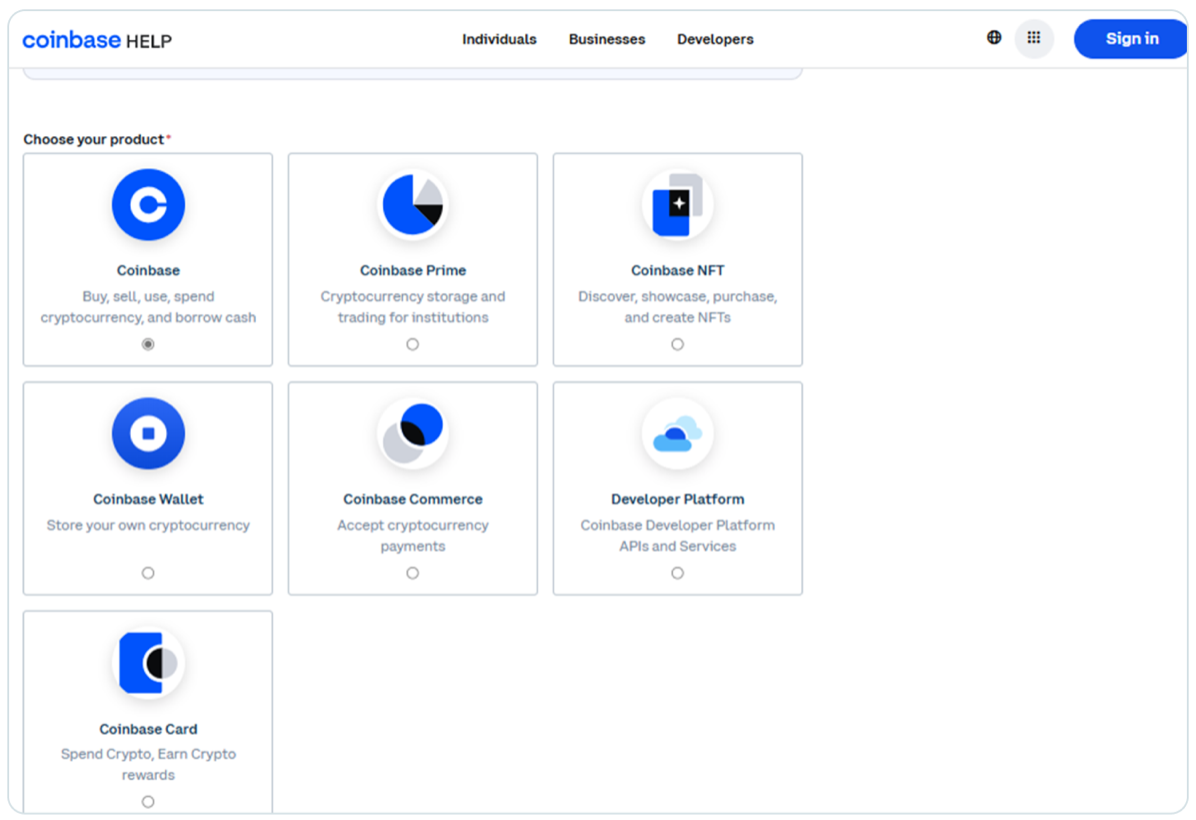Select the Coinbase Prime radio button

coord(413,344)
